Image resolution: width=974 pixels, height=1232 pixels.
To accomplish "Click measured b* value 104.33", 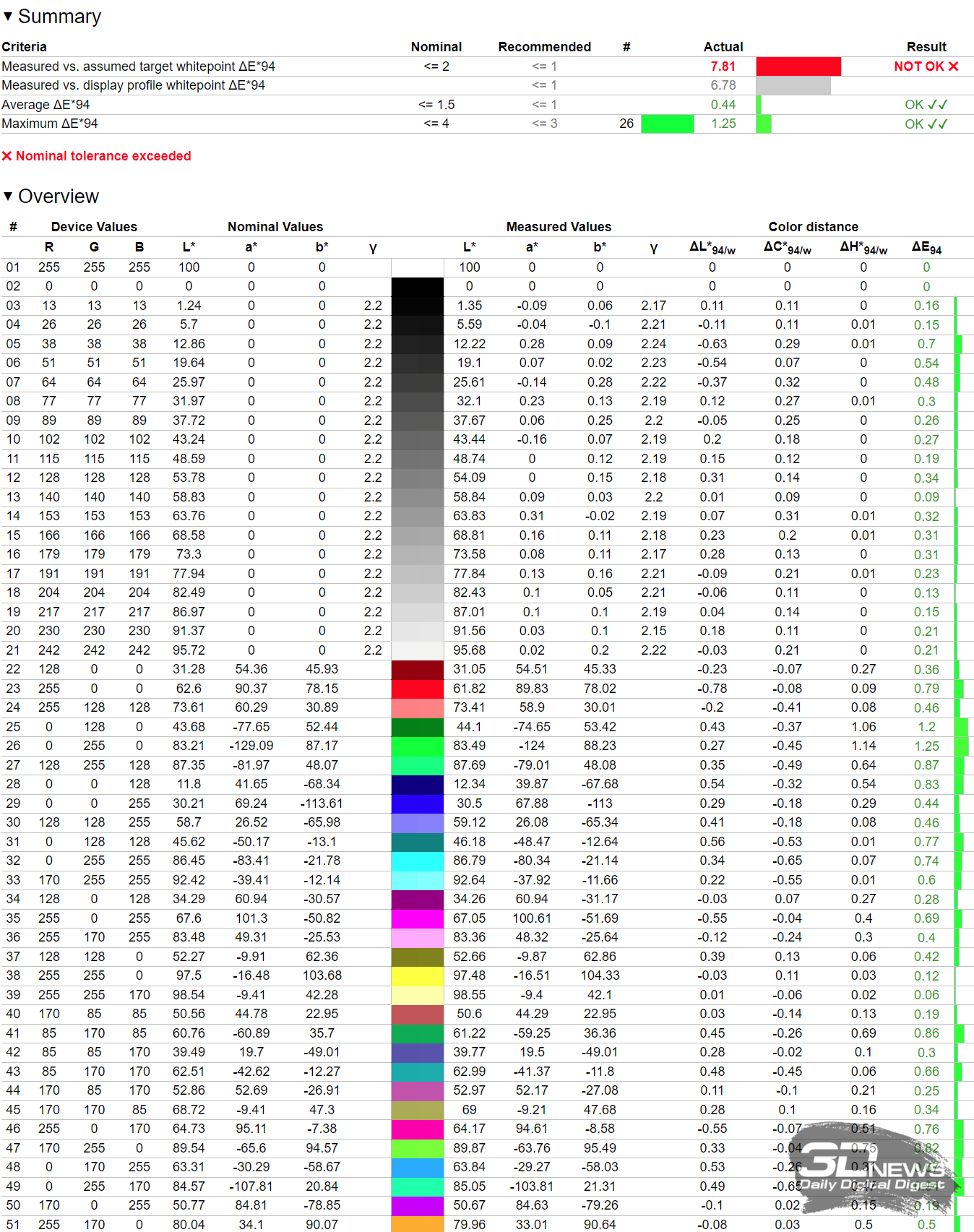I will [x=600, y=976].
